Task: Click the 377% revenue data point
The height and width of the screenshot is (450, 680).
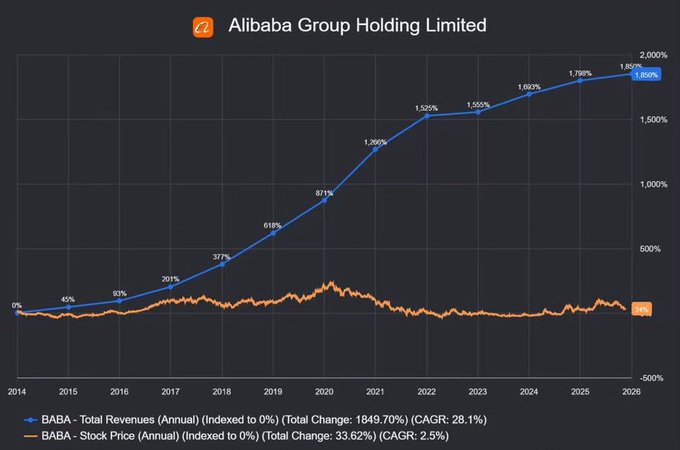Action: point(222,264)
